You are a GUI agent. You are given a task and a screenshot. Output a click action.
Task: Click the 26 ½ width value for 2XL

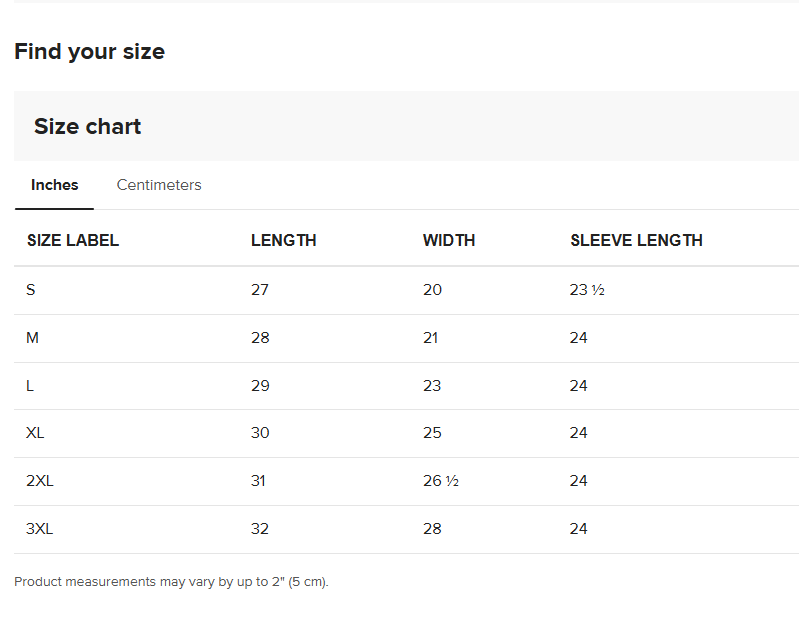[440, 481]
